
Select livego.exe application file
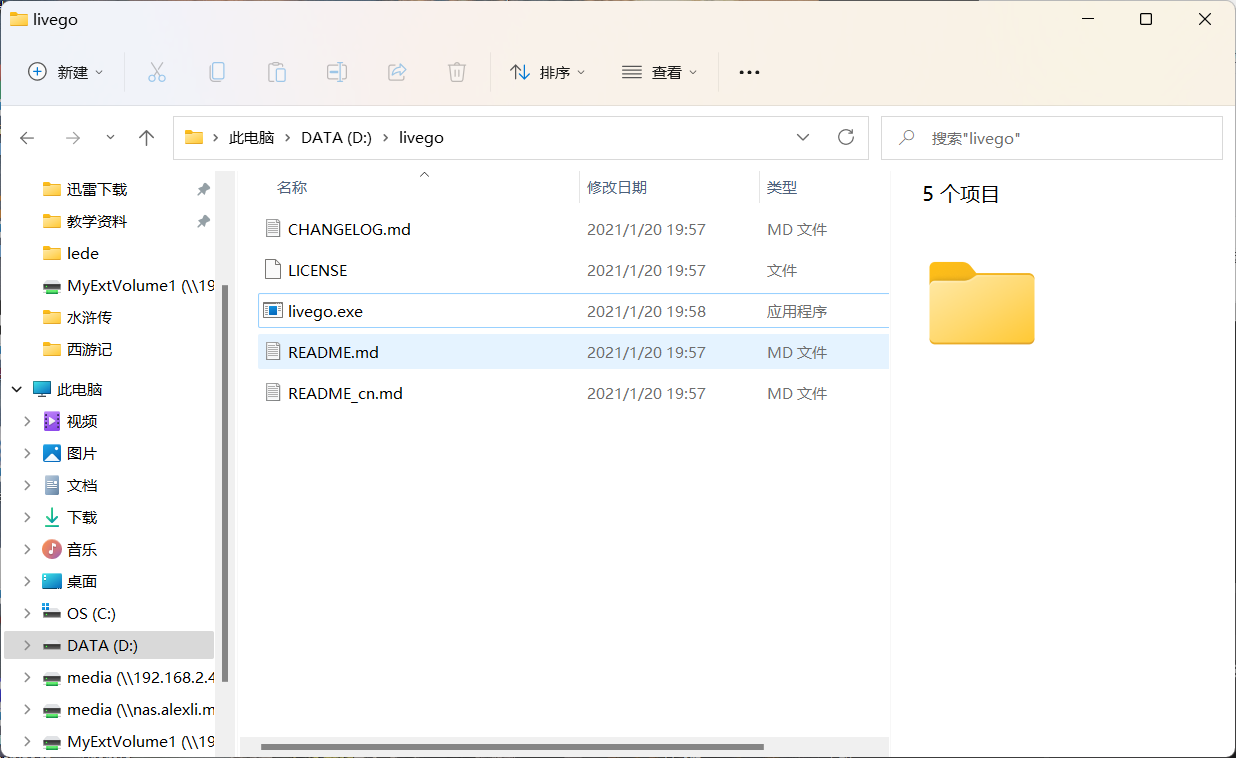(325, 311)
